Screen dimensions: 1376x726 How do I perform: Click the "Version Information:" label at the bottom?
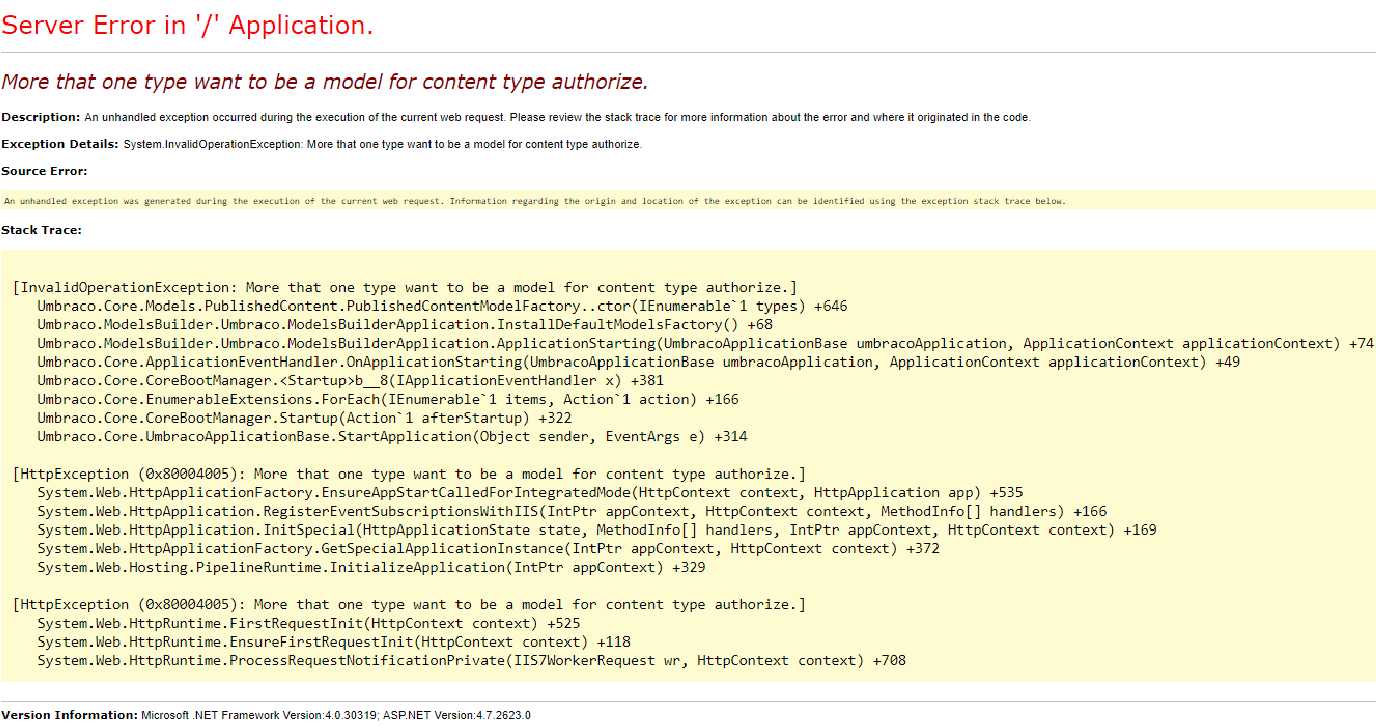click(x=69, y=715)
